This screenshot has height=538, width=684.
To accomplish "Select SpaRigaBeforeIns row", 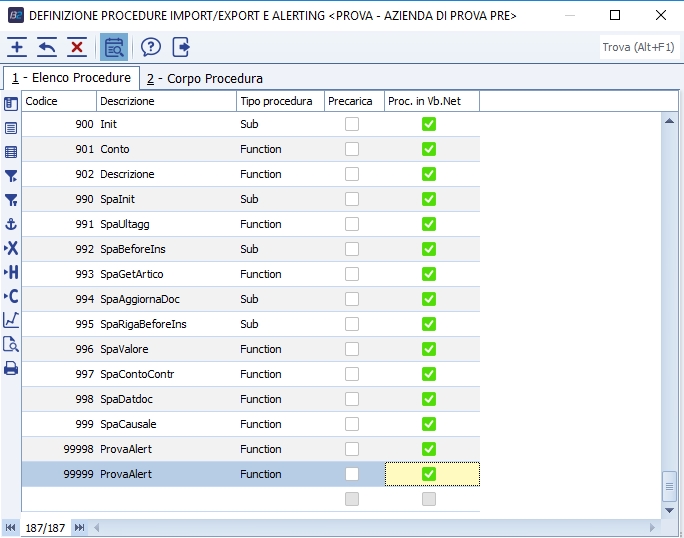I will pos(251,324).
